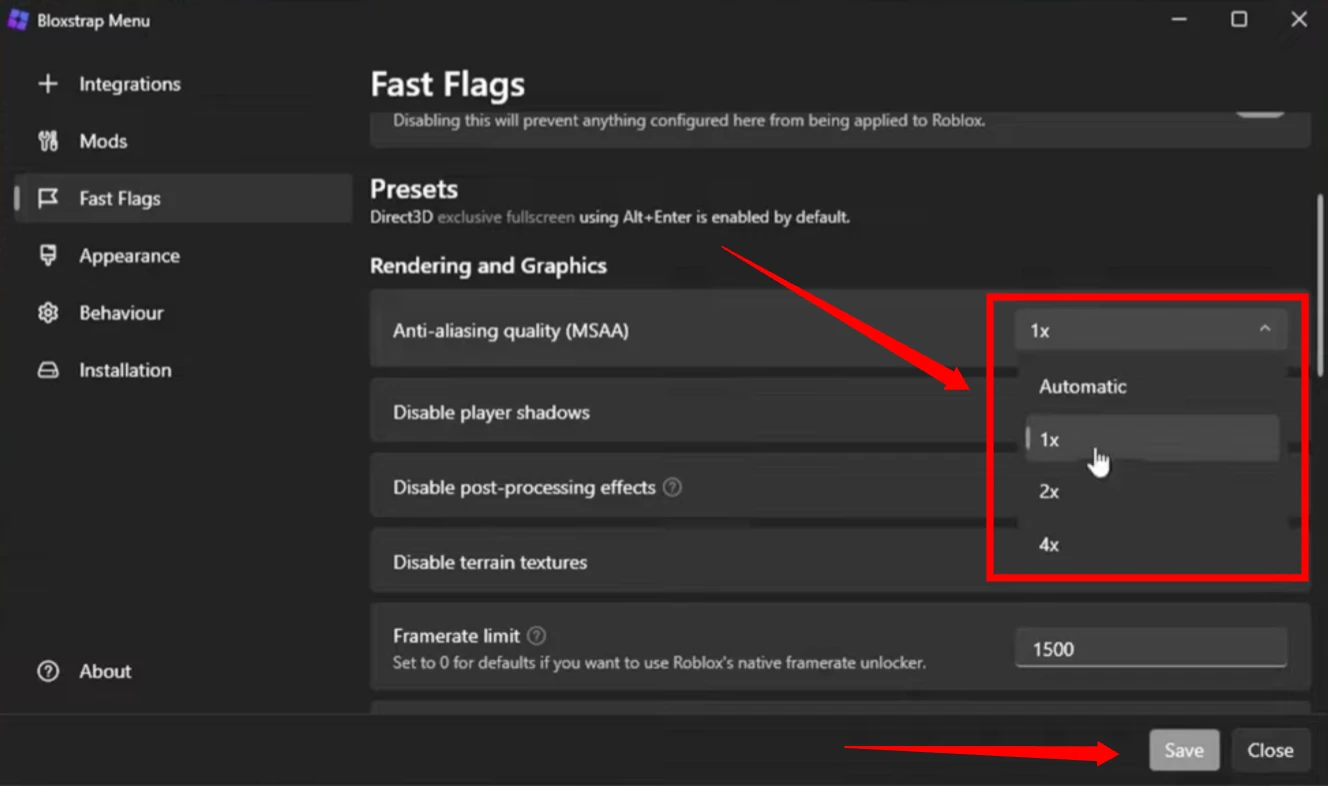Click the vertical scrollbar of settings list
Screen dimensions: 1328x786
1321,284
